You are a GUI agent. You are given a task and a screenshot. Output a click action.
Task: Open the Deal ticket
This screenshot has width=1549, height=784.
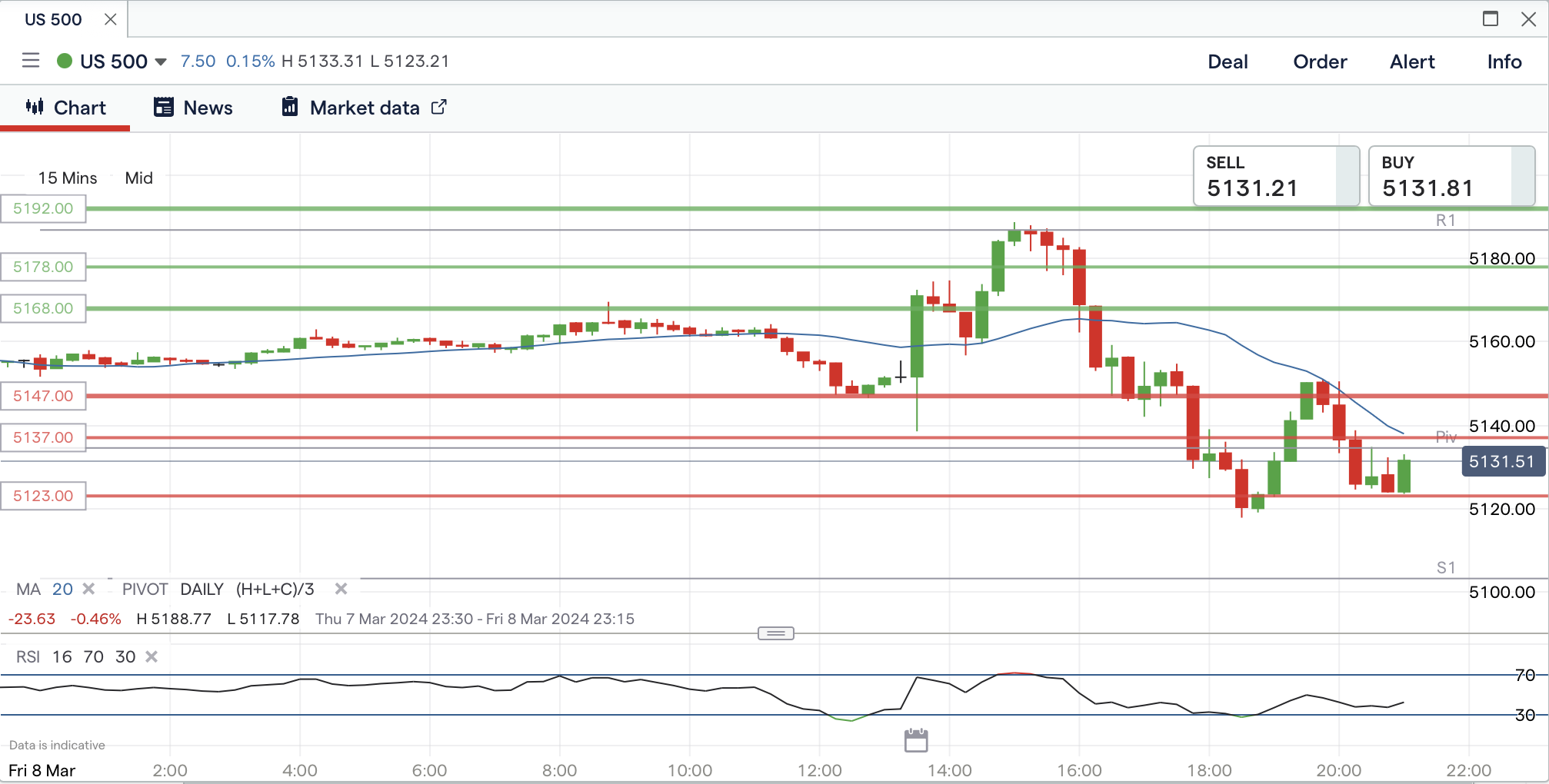click(x=1228, y=61)
